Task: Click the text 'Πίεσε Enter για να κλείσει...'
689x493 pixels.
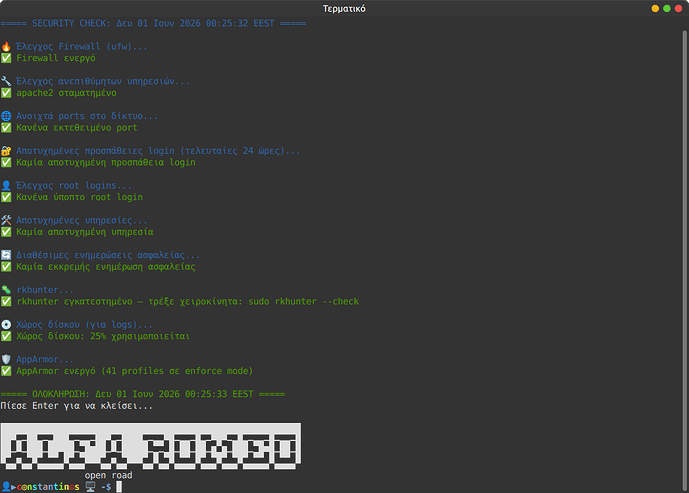Action: tap(77, 406)
